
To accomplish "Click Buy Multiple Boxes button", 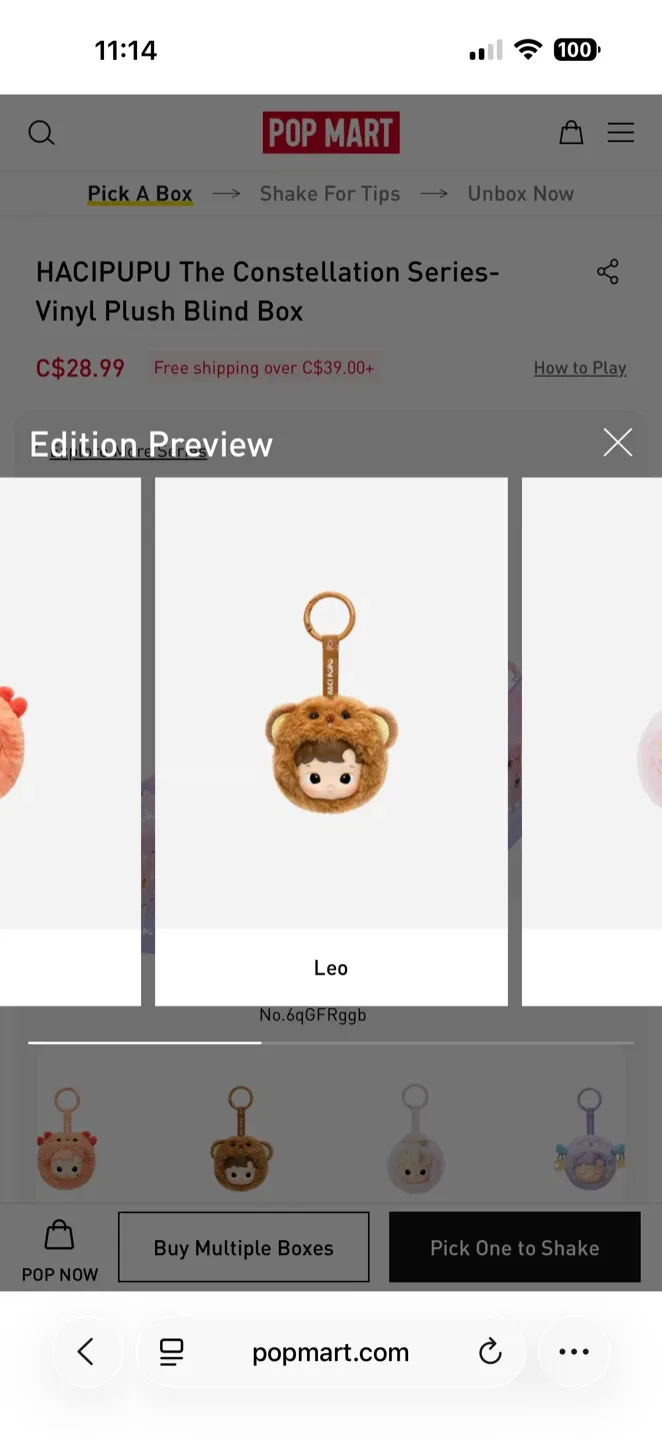I will pos(244,1247).
